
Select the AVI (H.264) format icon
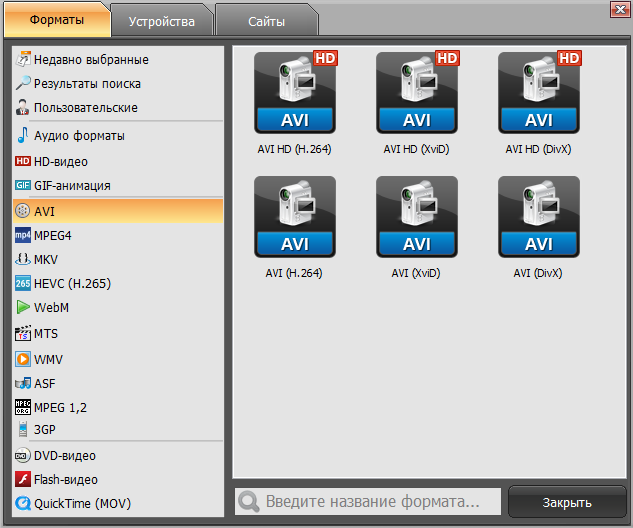295,217
